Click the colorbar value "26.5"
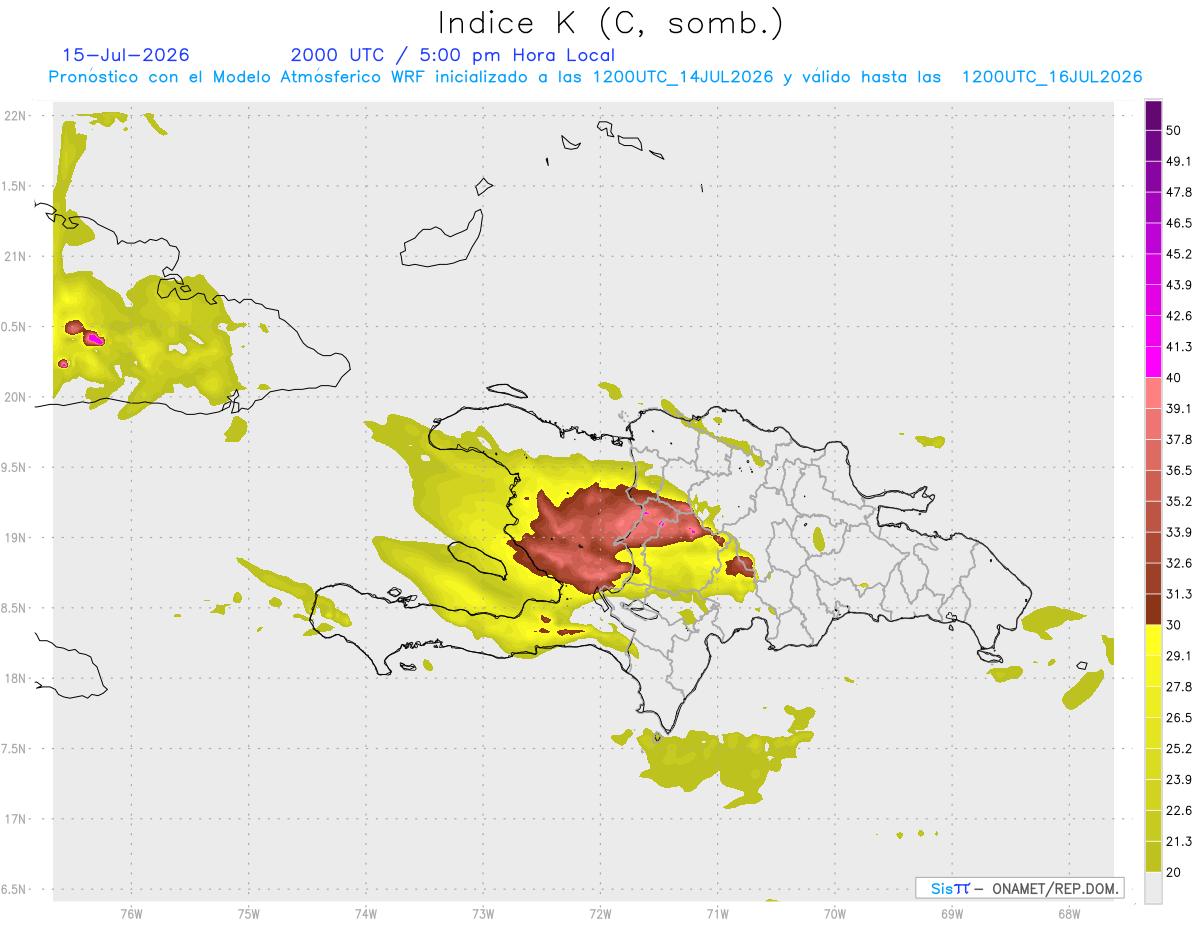The image size is (1200, 927). click(1179, 717)
